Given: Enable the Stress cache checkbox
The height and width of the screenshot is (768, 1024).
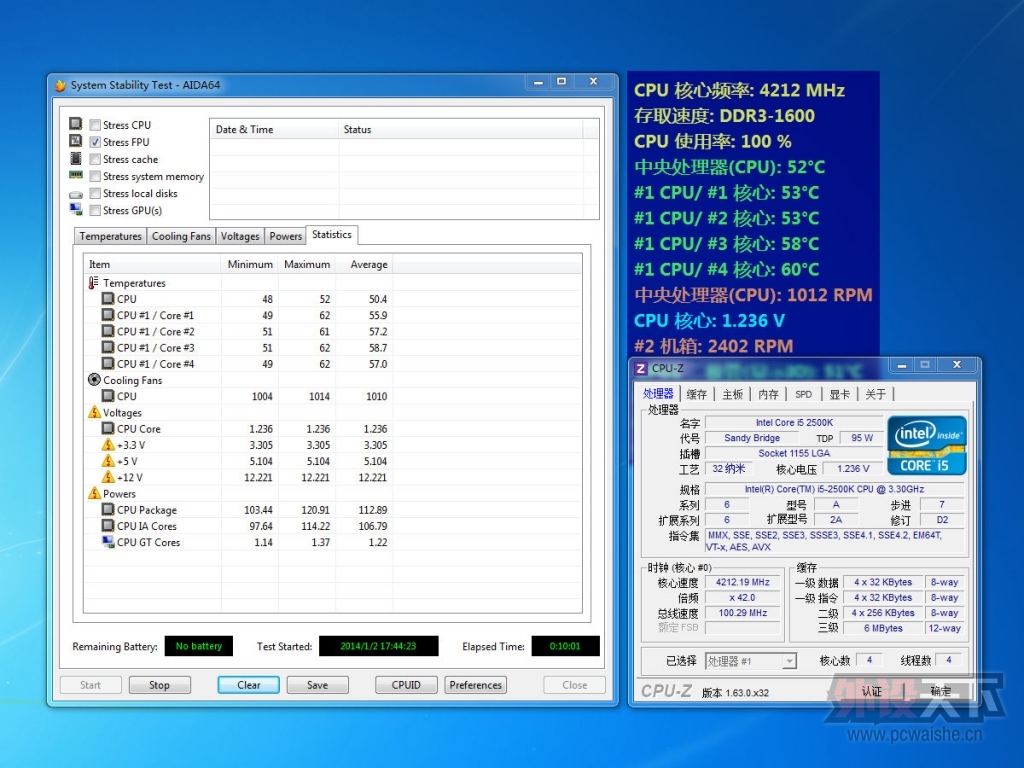Looking at the screenshot, I should [95, 159].
